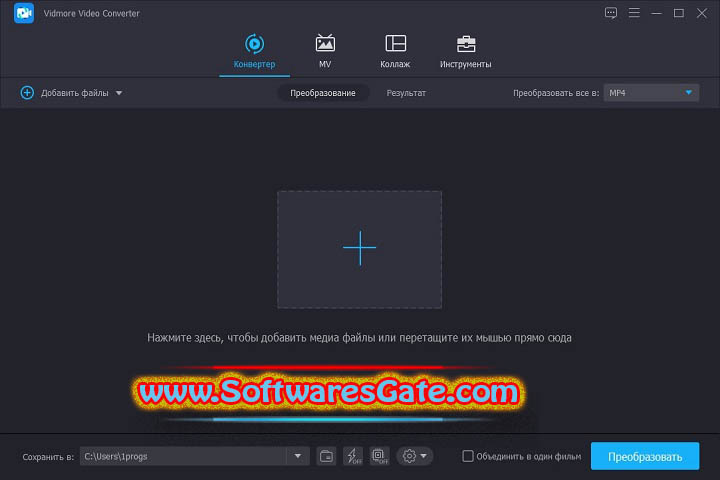720x480 pixels.
Task: Open the output folder icon
Action: 326,456
